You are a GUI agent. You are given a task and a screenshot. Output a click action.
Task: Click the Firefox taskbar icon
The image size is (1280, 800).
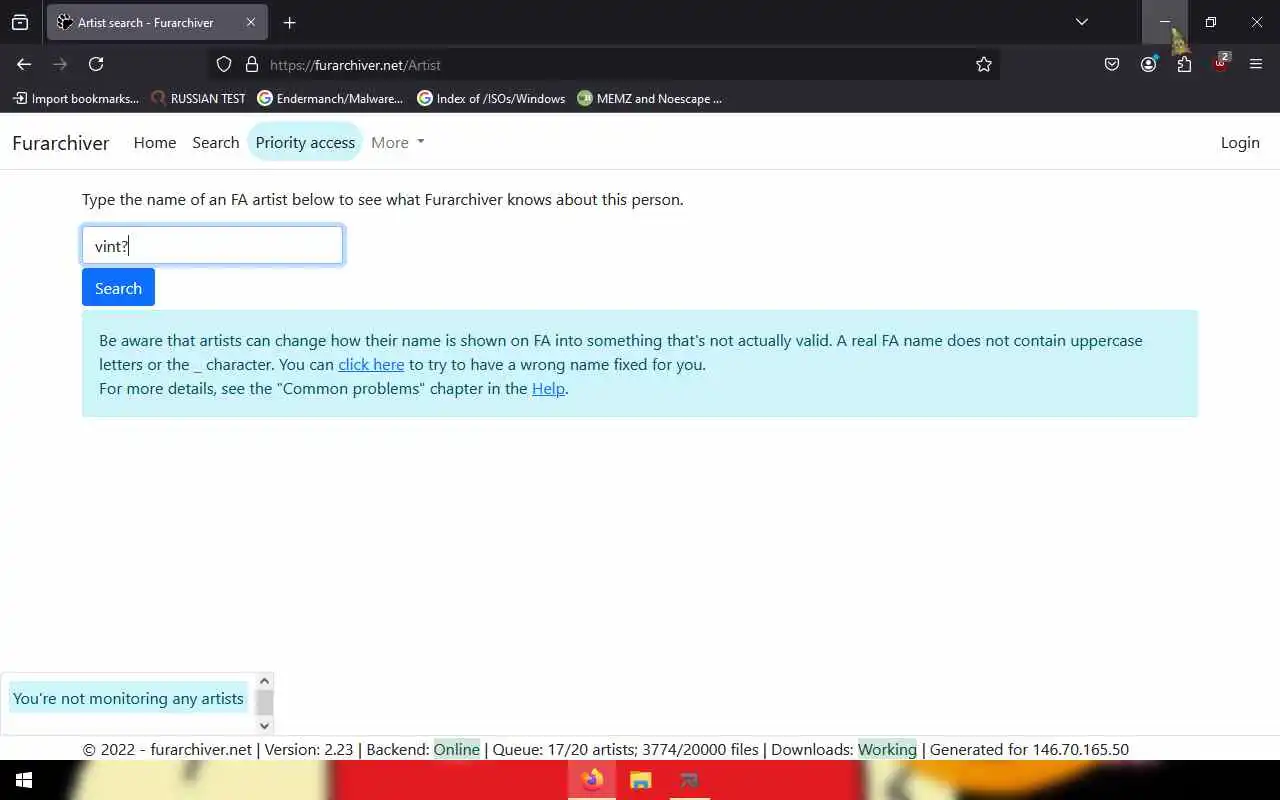(x=592, y=780)
